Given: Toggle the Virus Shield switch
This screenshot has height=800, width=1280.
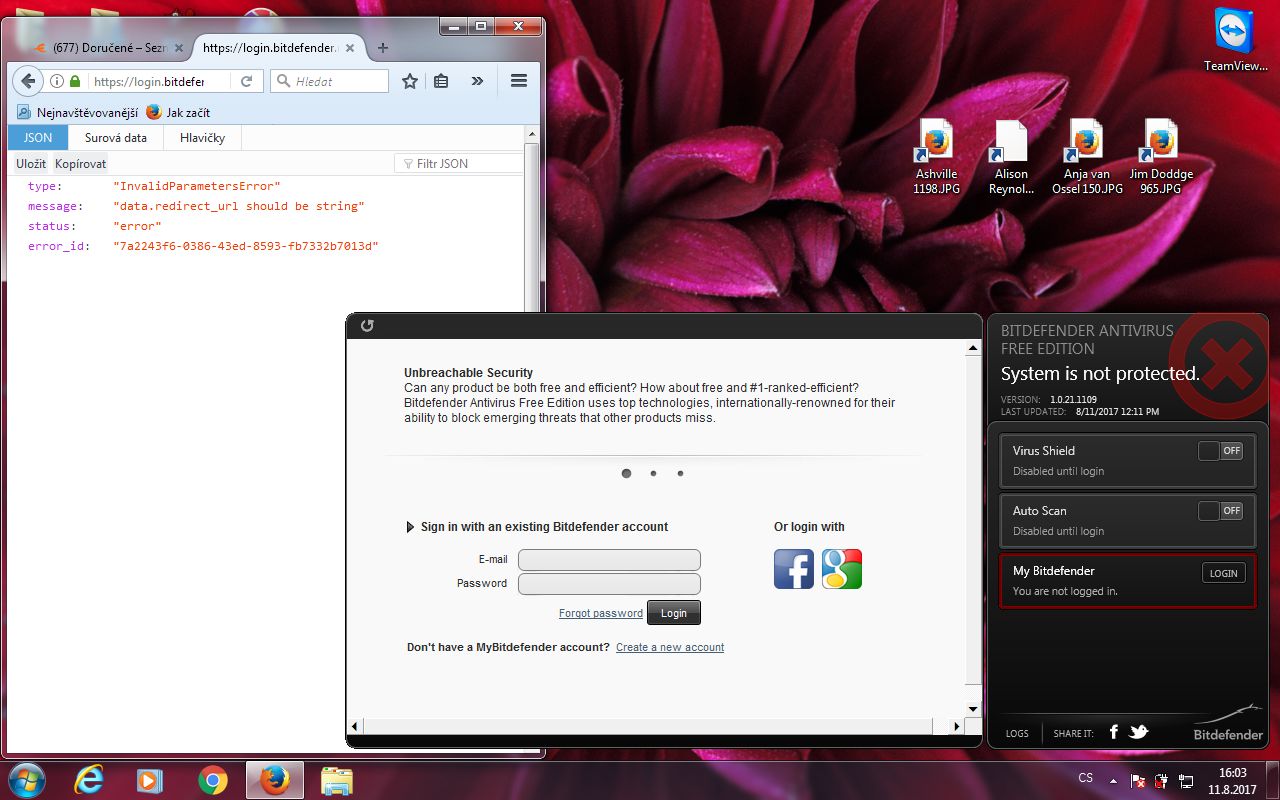Looking at the screenshot, I should click(x=1221, y=451).
